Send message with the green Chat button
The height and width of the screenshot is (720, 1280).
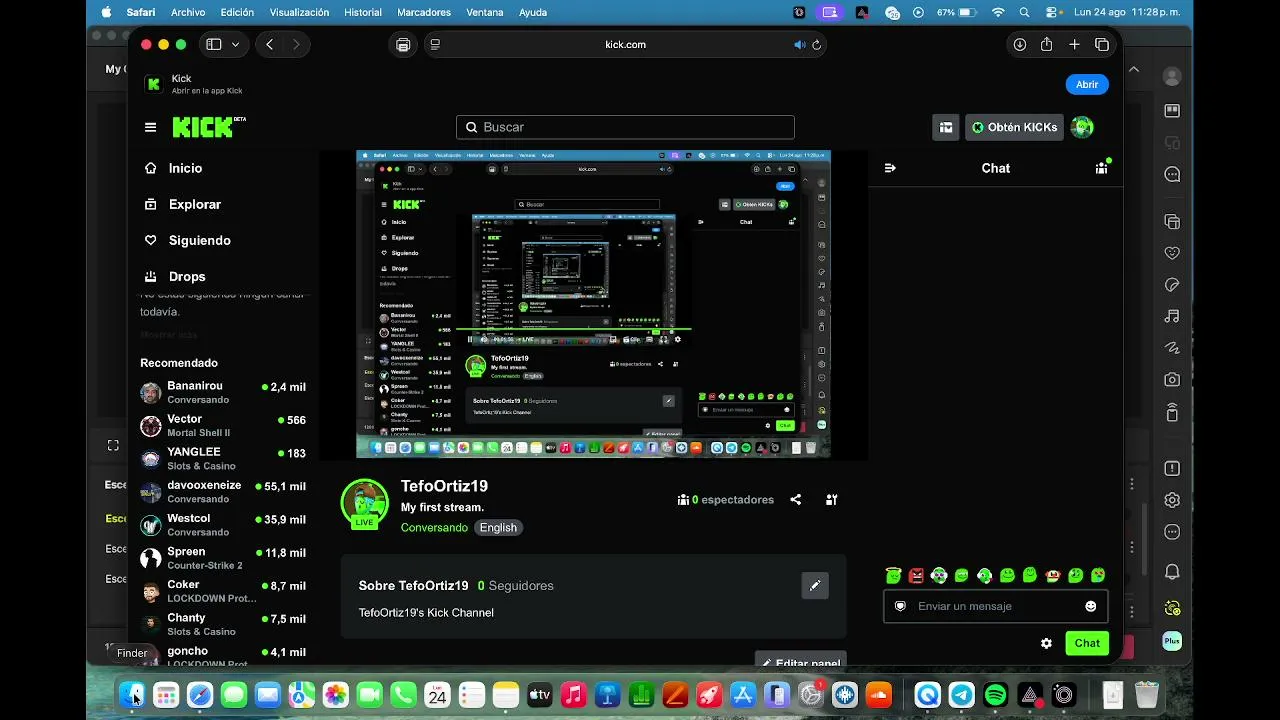click(x=1087, y=643)
